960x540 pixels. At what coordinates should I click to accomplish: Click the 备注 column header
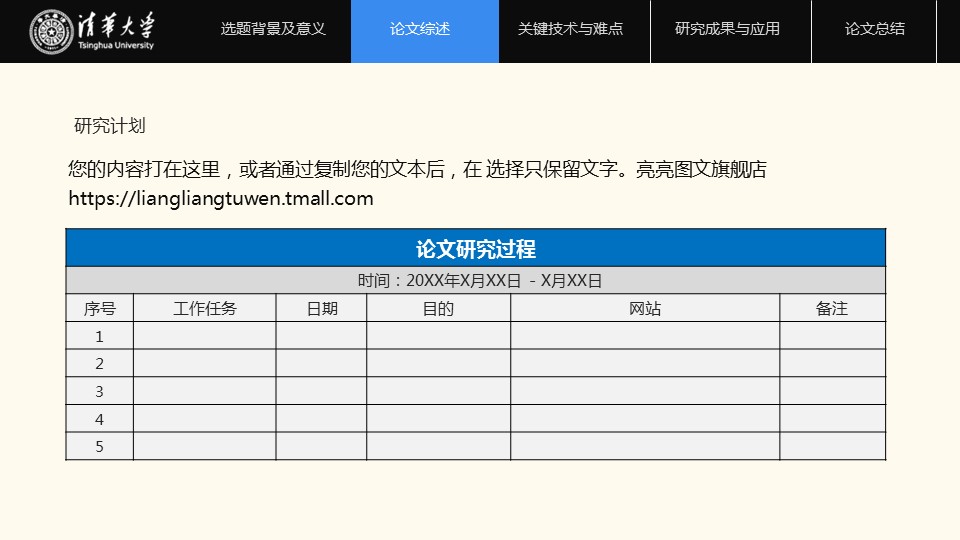tap(832, 309)
